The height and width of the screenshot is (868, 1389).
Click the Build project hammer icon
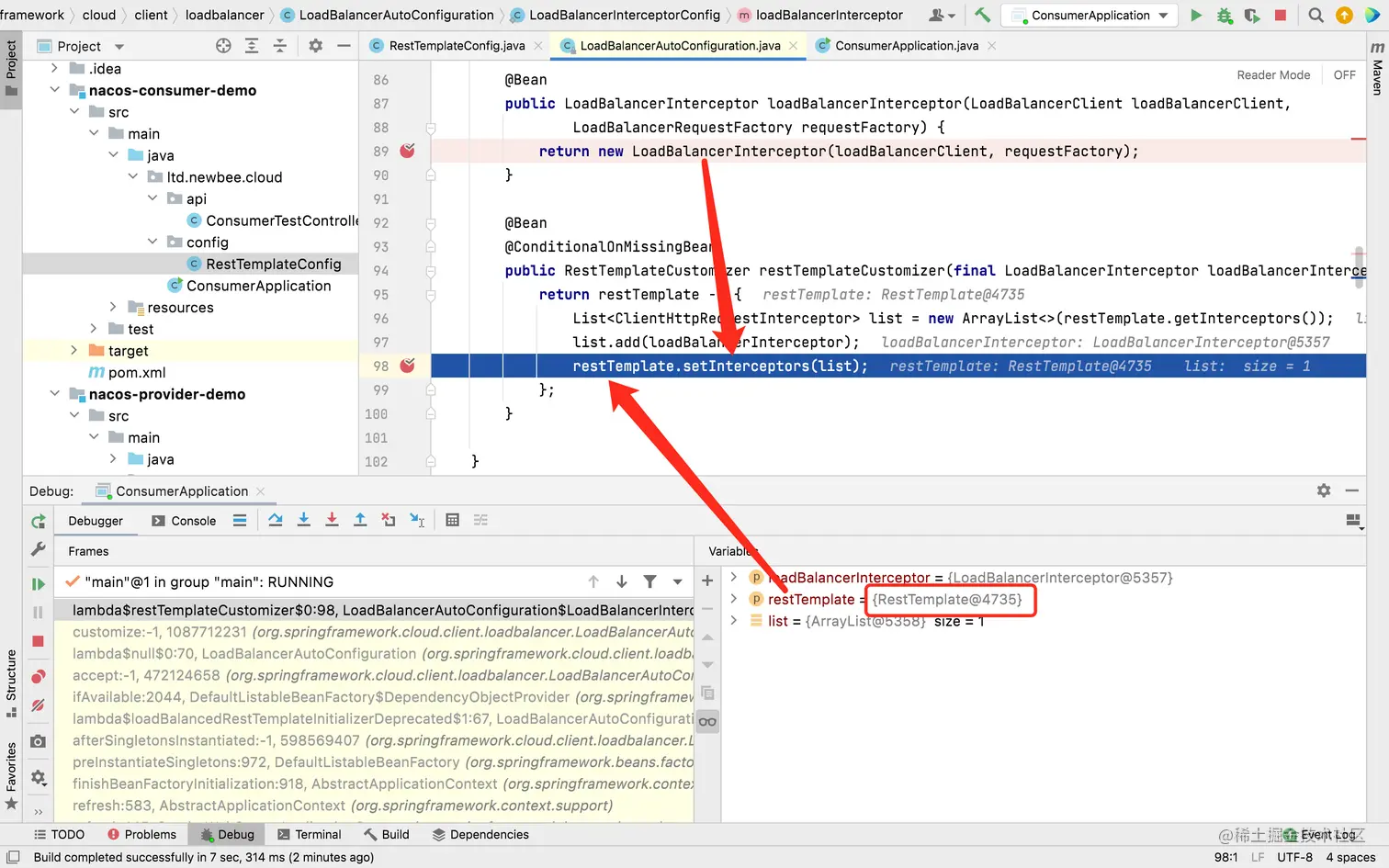(x=982, y=15)
